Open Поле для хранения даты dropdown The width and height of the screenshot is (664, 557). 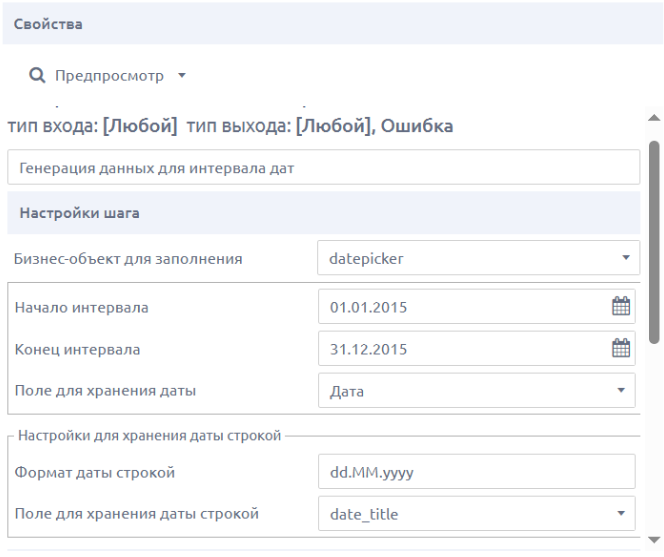pyautogui.click(x=477, y=391)
